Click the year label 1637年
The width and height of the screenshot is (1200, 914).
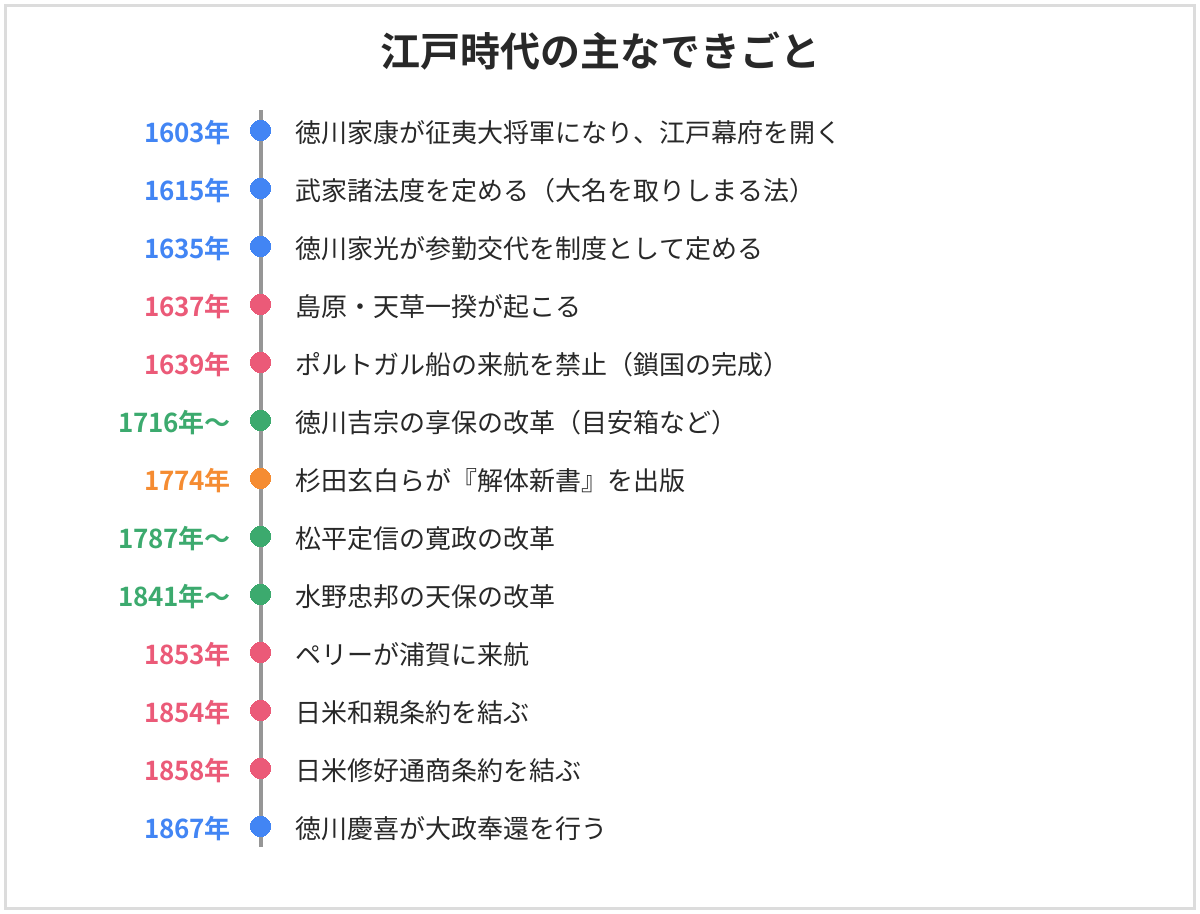(x=187, y=306)
